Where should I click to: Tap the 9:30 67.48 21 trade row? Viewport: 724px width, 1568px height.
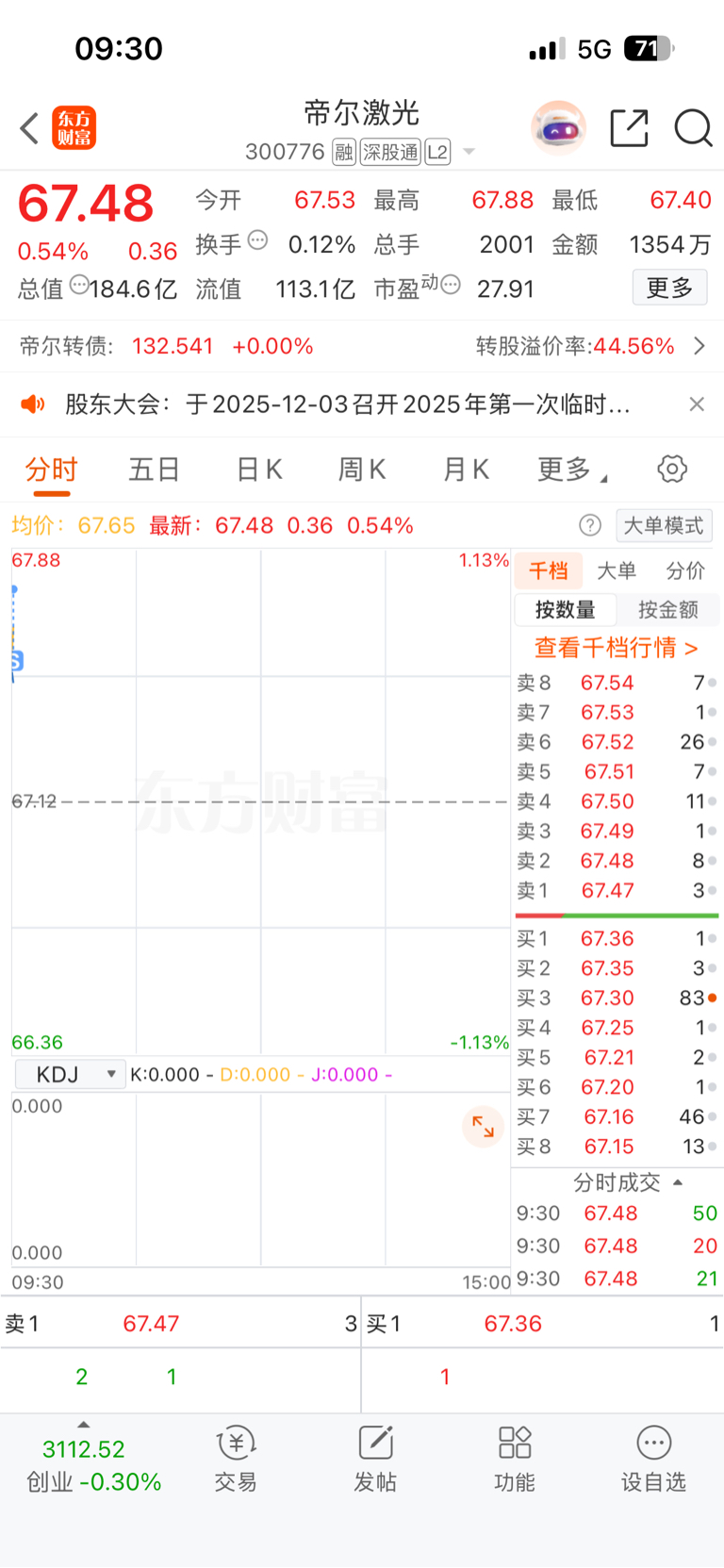(617, 1279)
